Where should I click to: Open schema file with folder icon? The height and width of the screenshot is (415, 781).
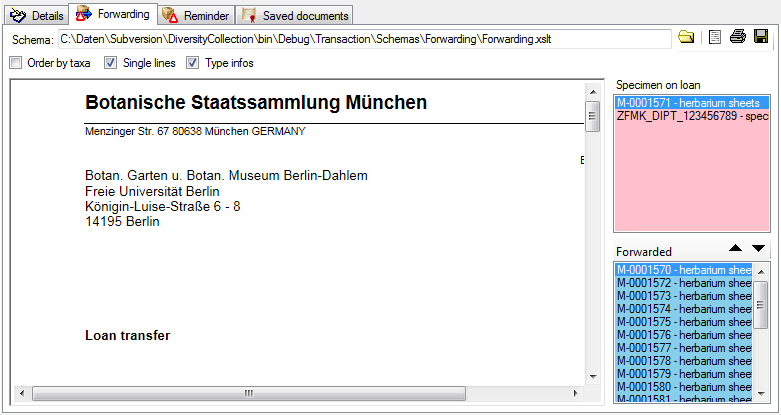click(x=686, y=37)
